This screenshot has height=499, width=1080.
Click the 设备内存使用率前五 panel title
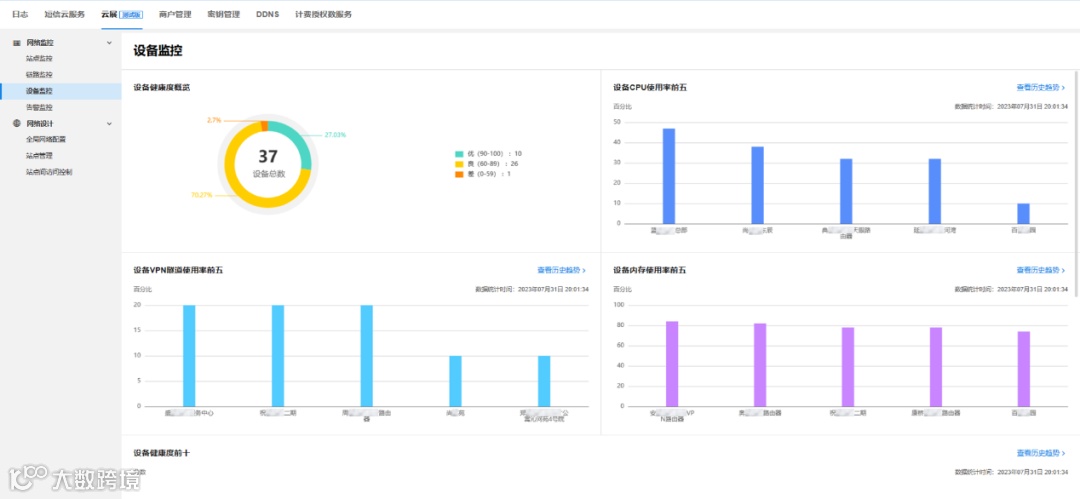[650, 270]
